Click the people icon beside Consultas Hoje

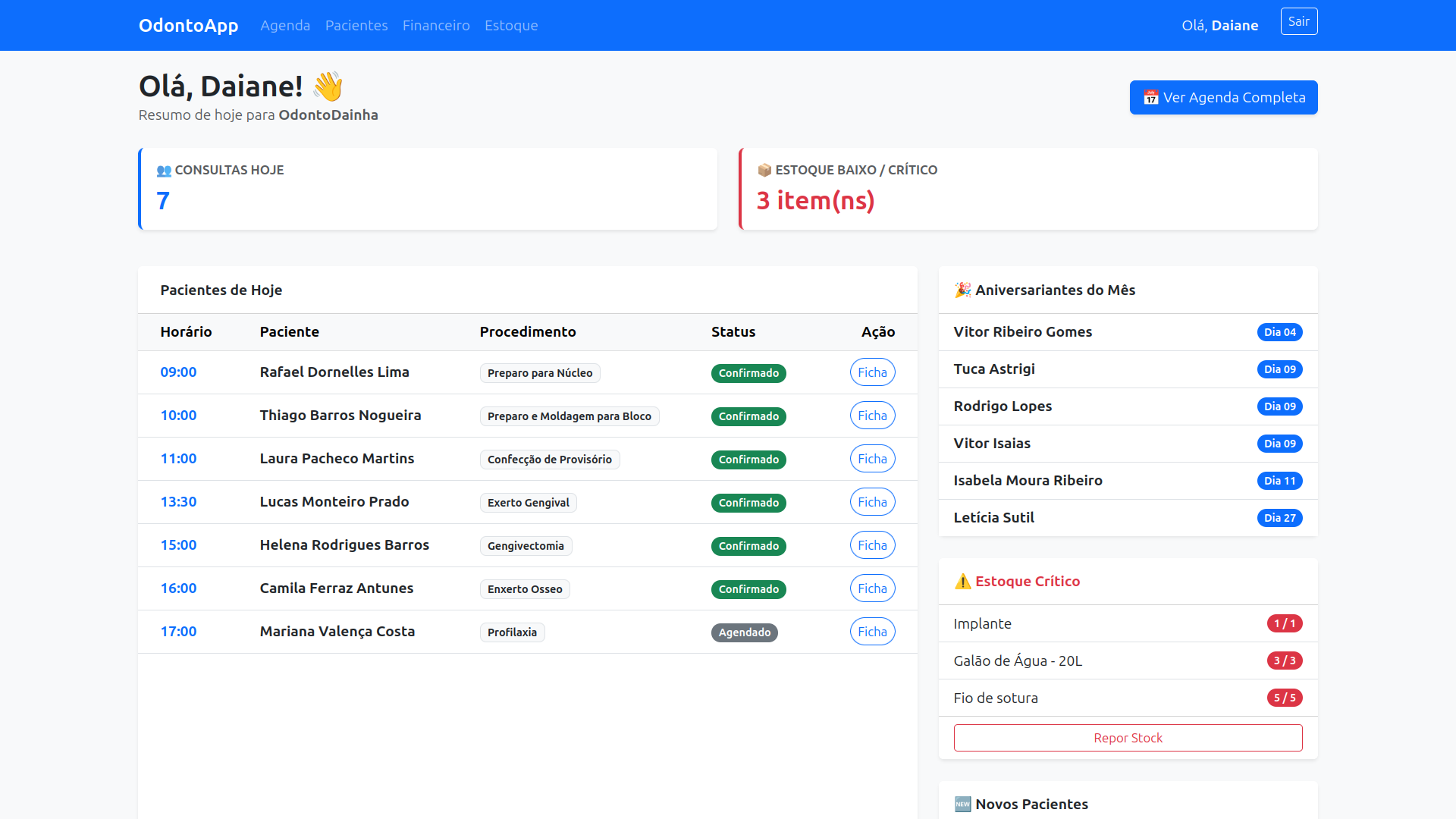(x=164, y=171)
